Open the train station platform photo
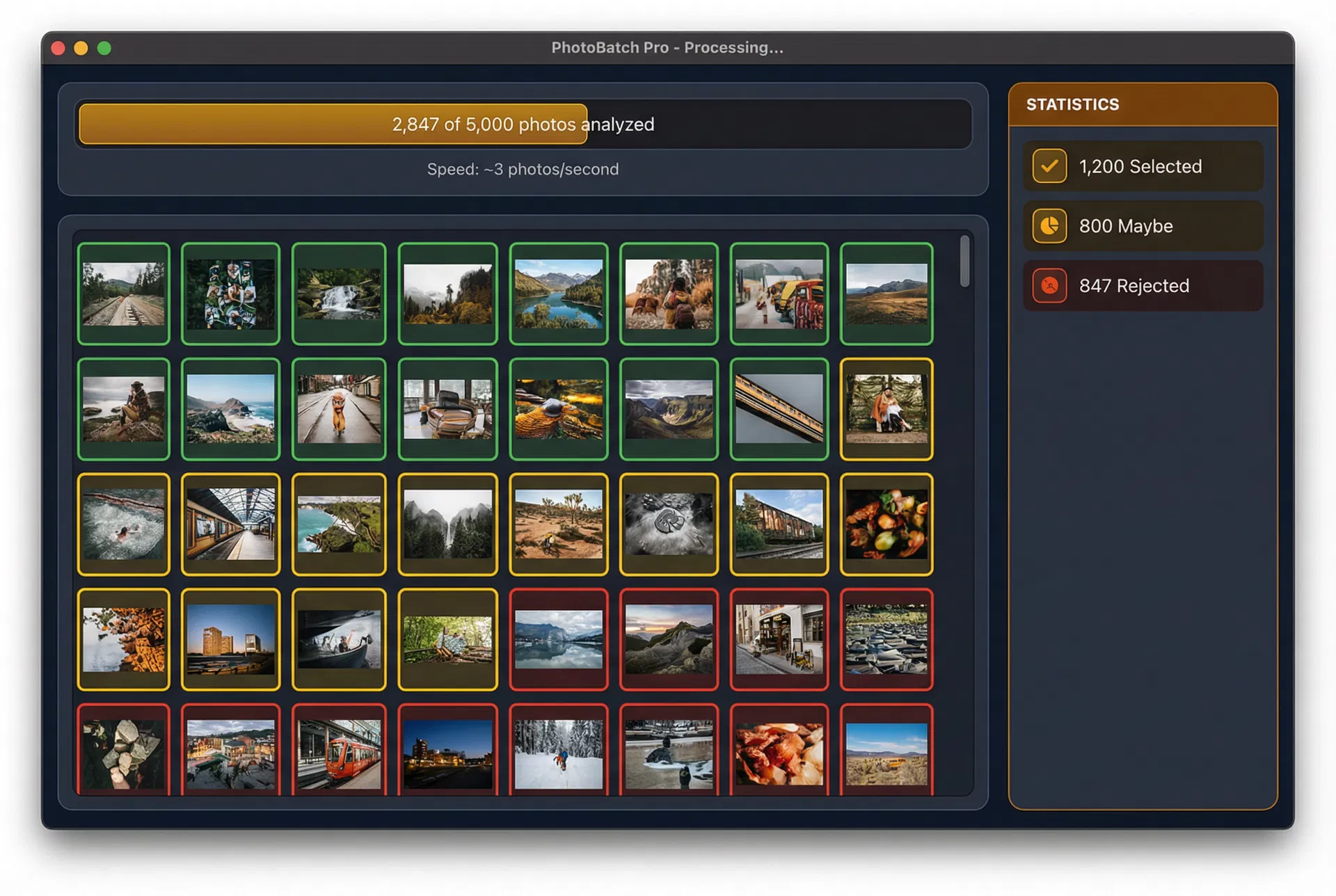Image resolution: width=1336 pixels, height=896 pixels. [230, 525]
